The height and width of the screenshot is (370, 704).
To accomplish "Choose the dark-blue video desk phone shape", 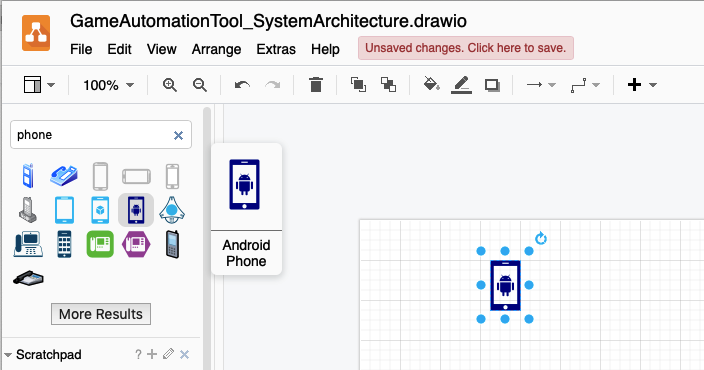I will [x=28, y=244].
